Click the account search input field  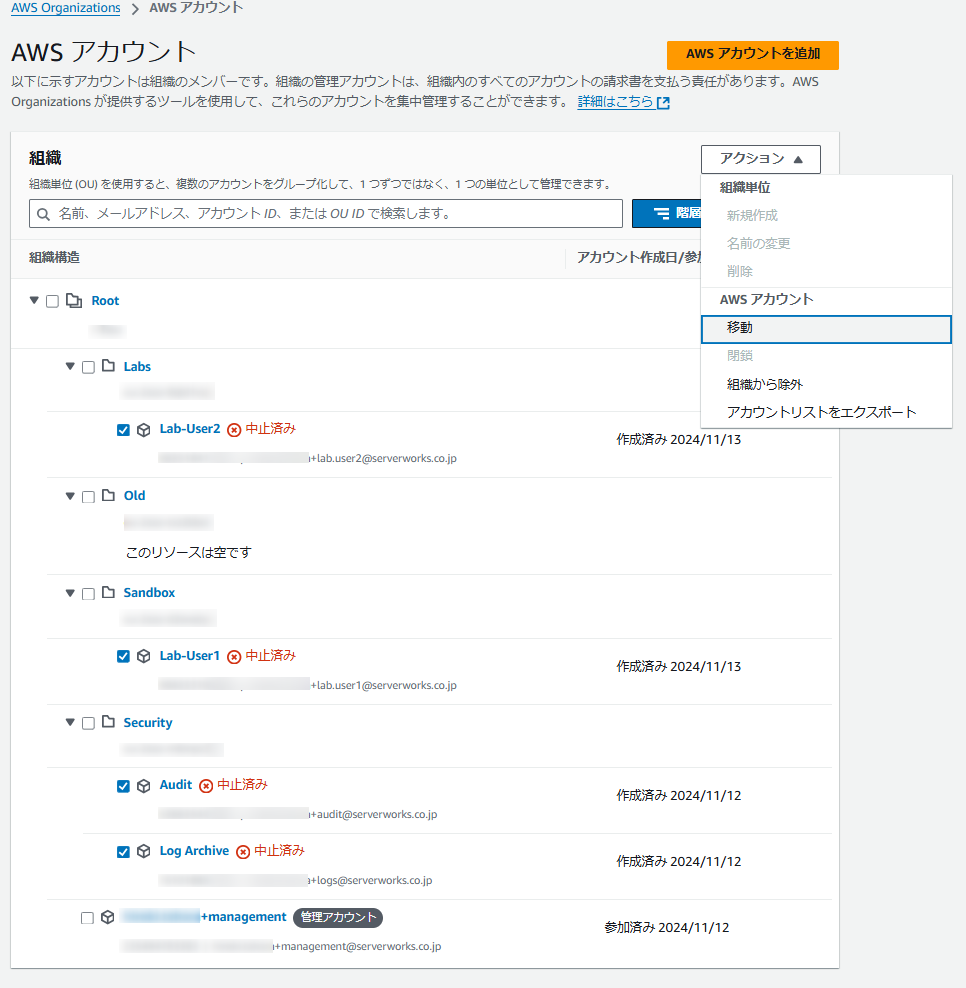[x=326, y=214]
